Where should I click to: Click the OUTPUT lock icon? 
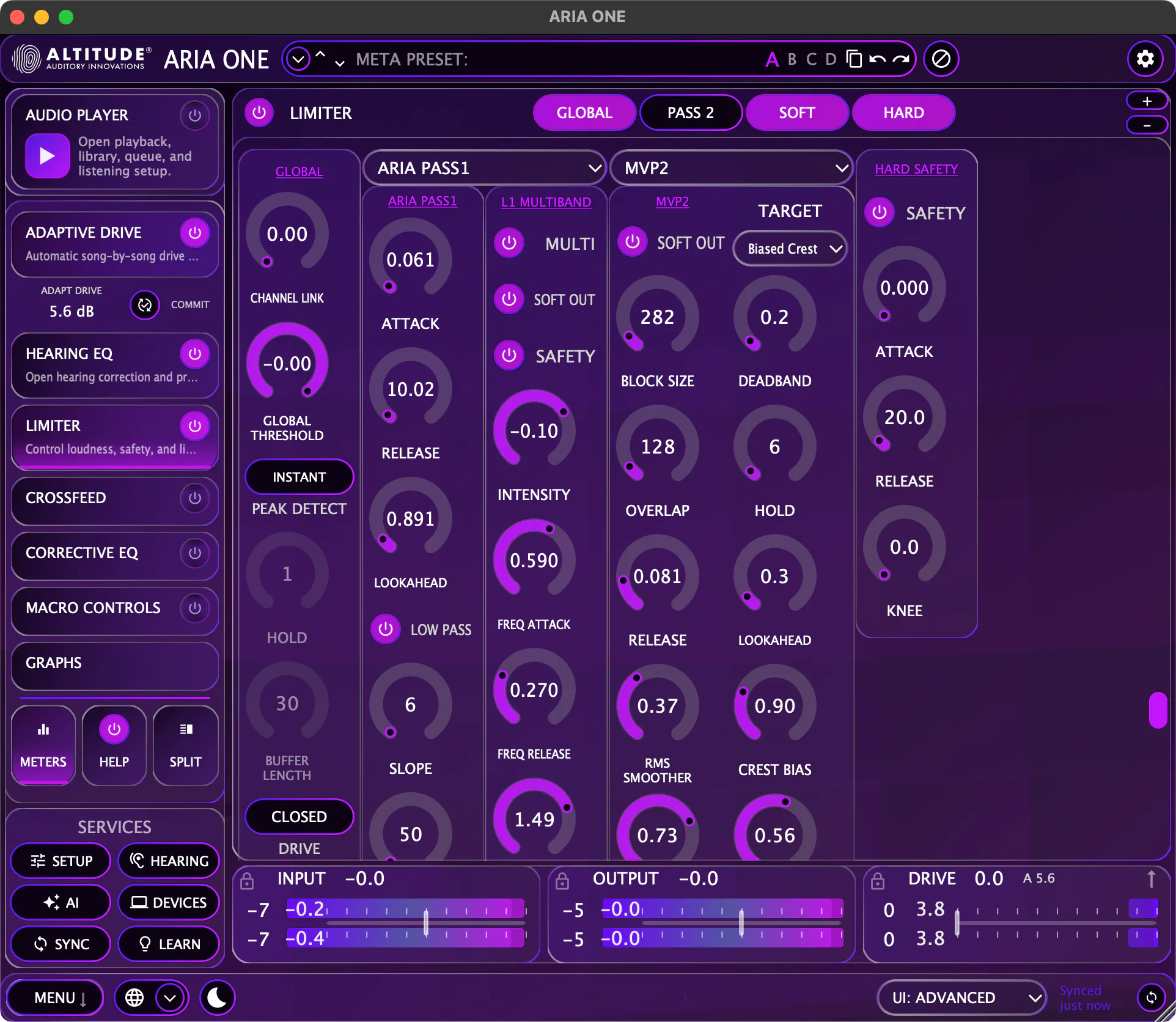tap(562, 881)
